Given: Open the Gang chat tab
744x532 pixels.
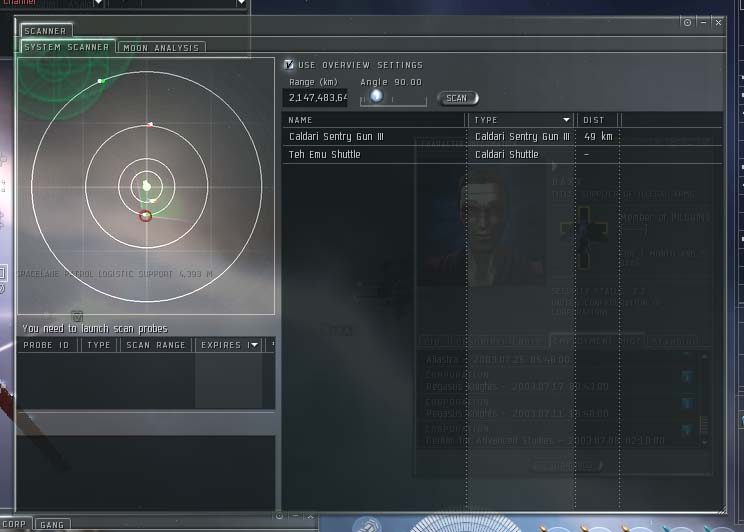Looking at the screenshot, I should (51, 524).
